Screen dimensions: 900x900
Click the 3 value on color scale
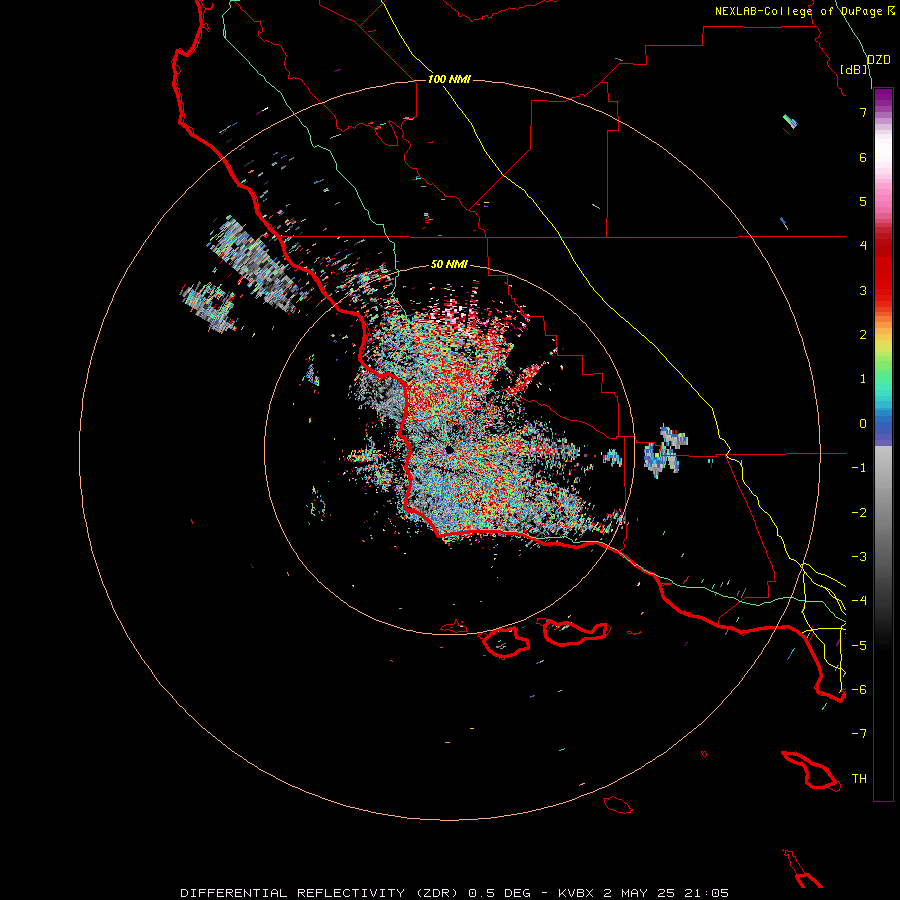click(x=863, y=290)
